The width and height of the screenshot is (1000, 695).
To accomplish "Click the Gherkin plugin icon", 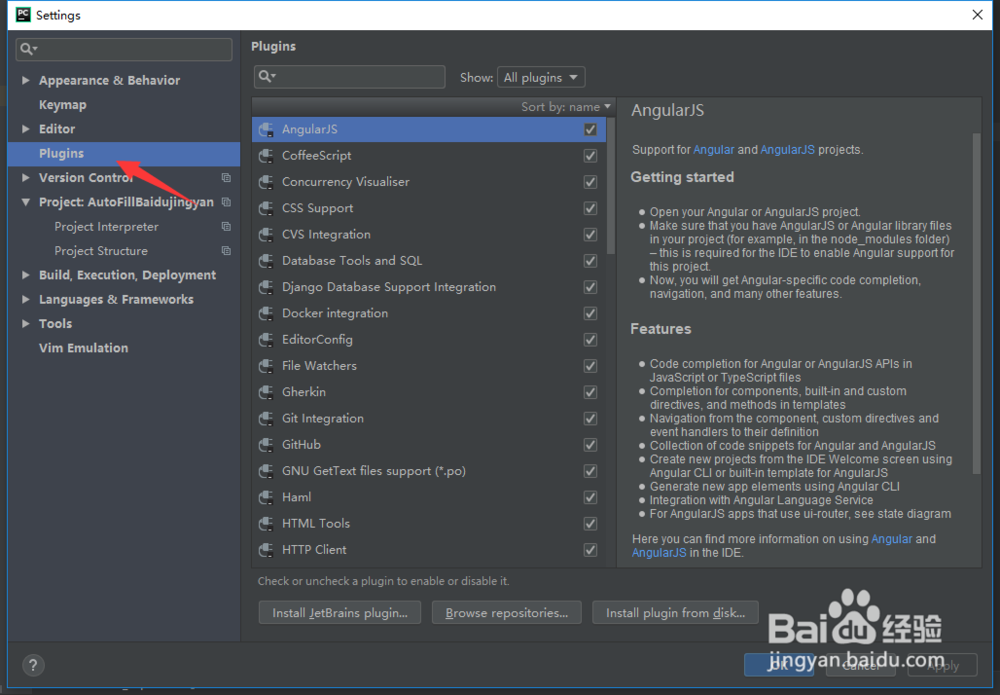I will [x=266, y=392].
